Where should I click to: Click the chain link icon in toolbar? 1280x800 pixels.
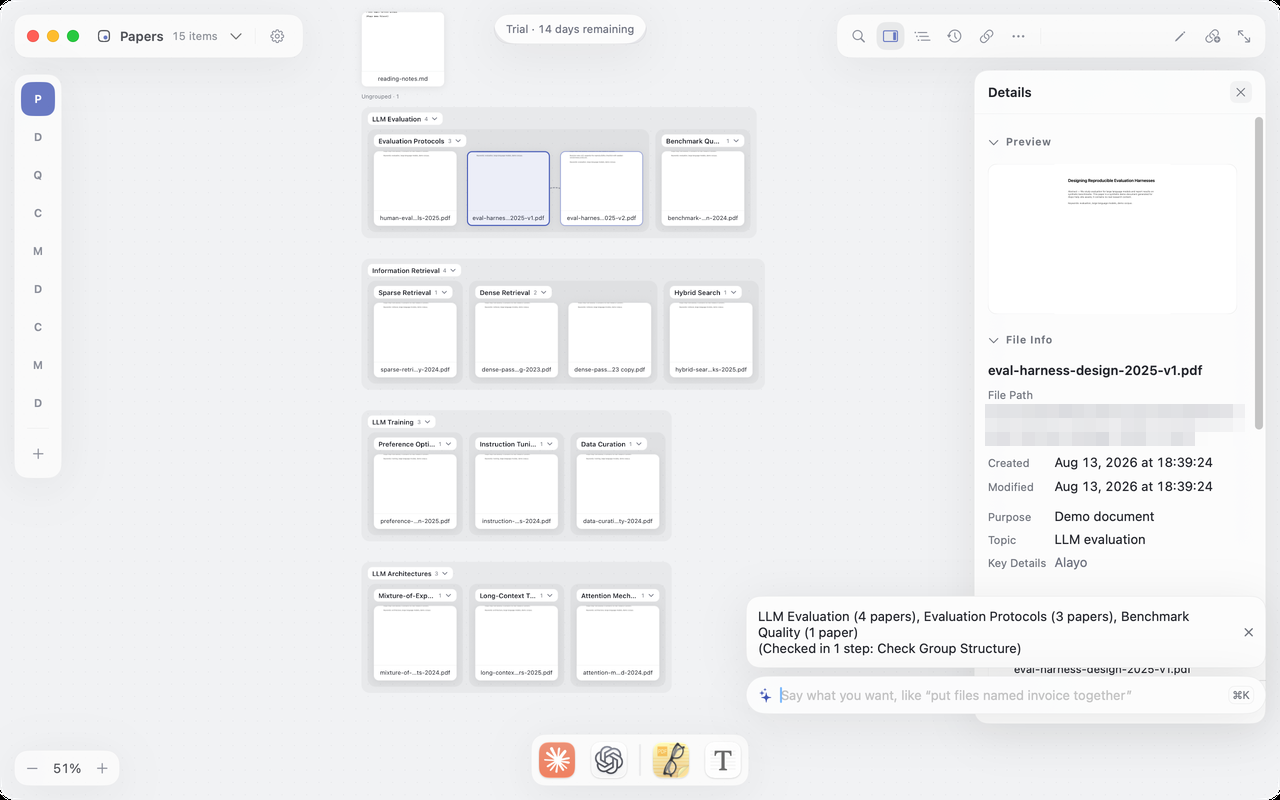[986, 36]
